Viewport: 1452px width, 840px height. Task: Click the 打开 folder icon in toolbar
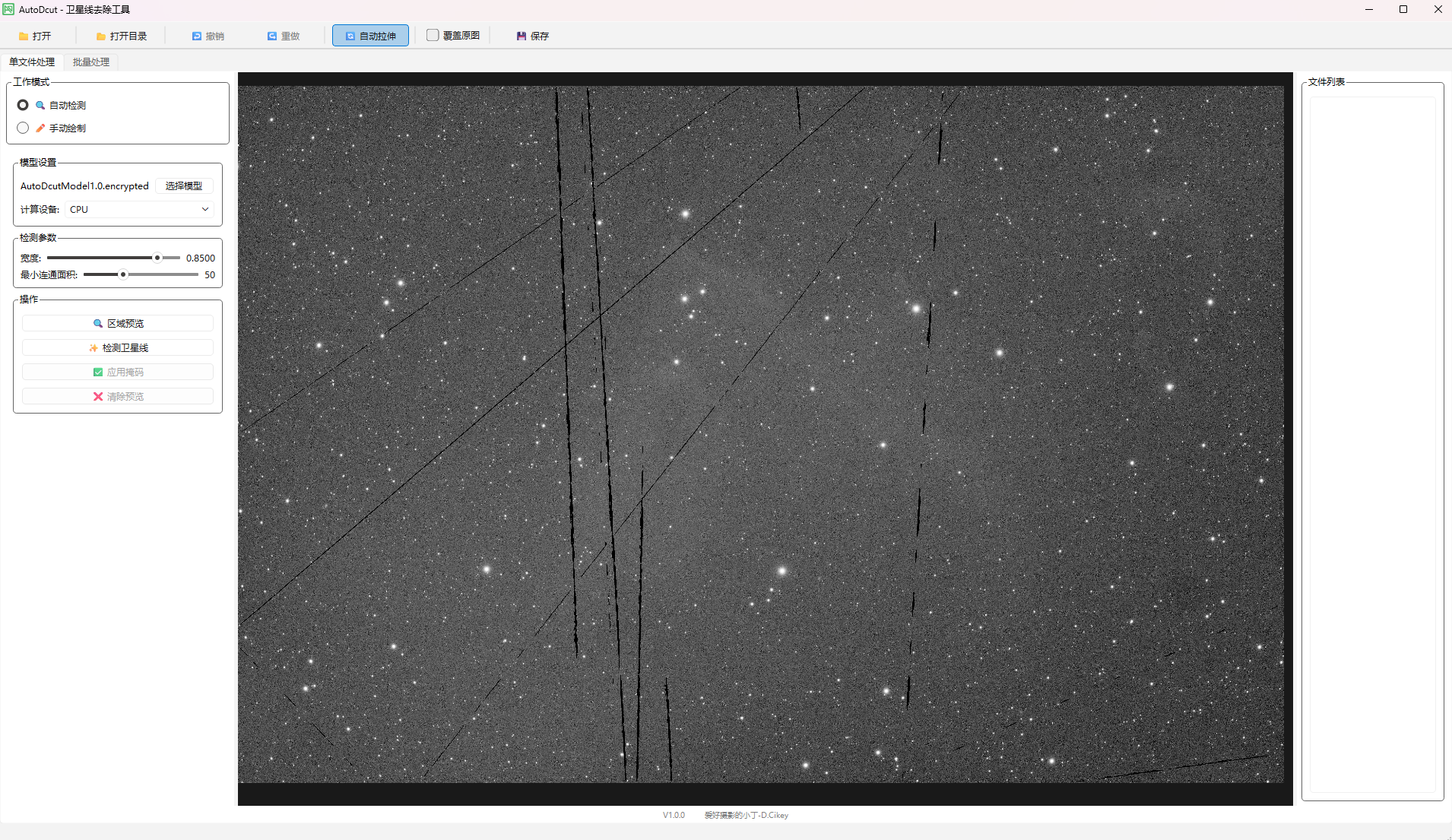[x=24, y=36]
